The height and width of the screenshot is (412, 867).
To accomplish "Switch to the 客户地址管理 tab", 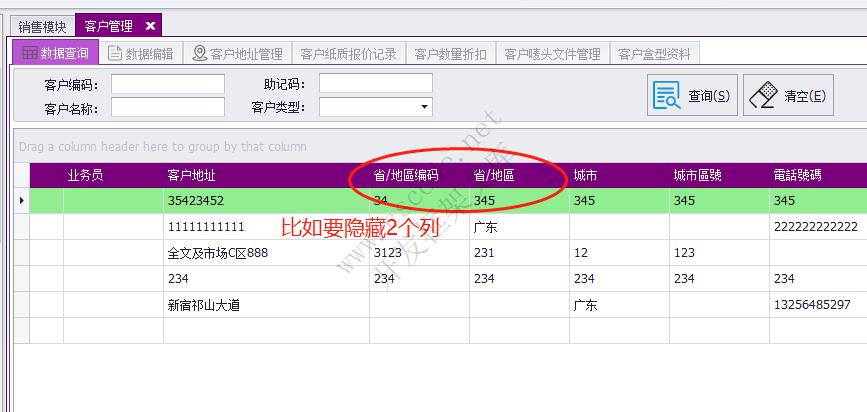I will (x=237, y=54).
